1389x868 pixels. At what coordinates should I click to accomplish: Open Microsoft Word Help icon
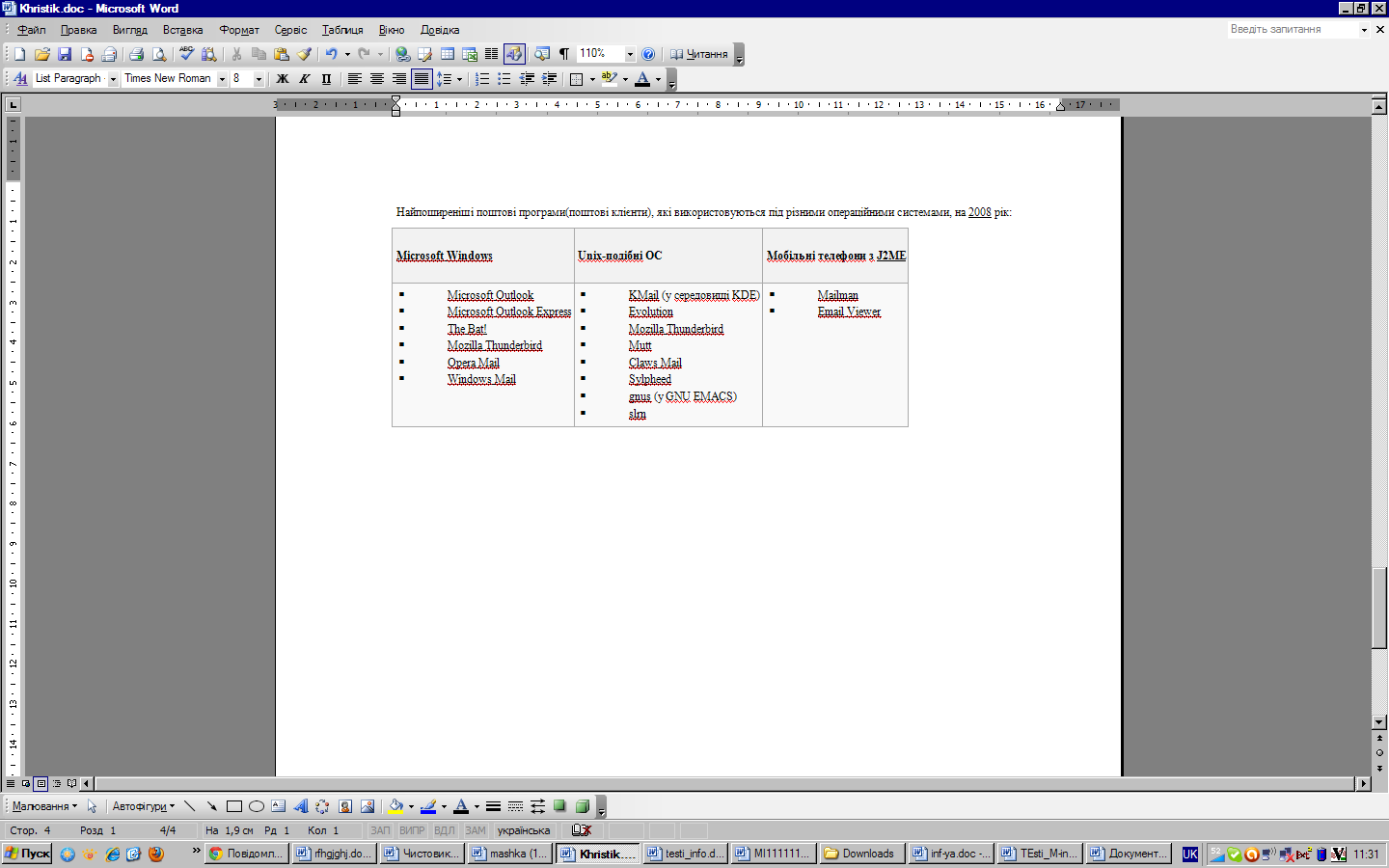[648, 54]
